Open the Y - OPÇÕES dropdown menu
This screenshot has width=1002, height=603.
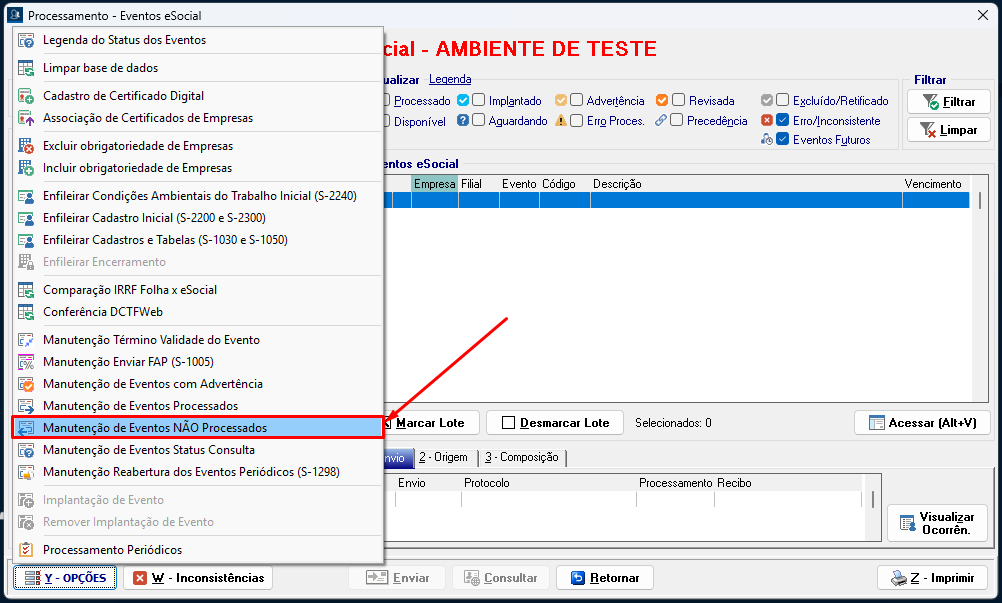(x=65, y=578)
